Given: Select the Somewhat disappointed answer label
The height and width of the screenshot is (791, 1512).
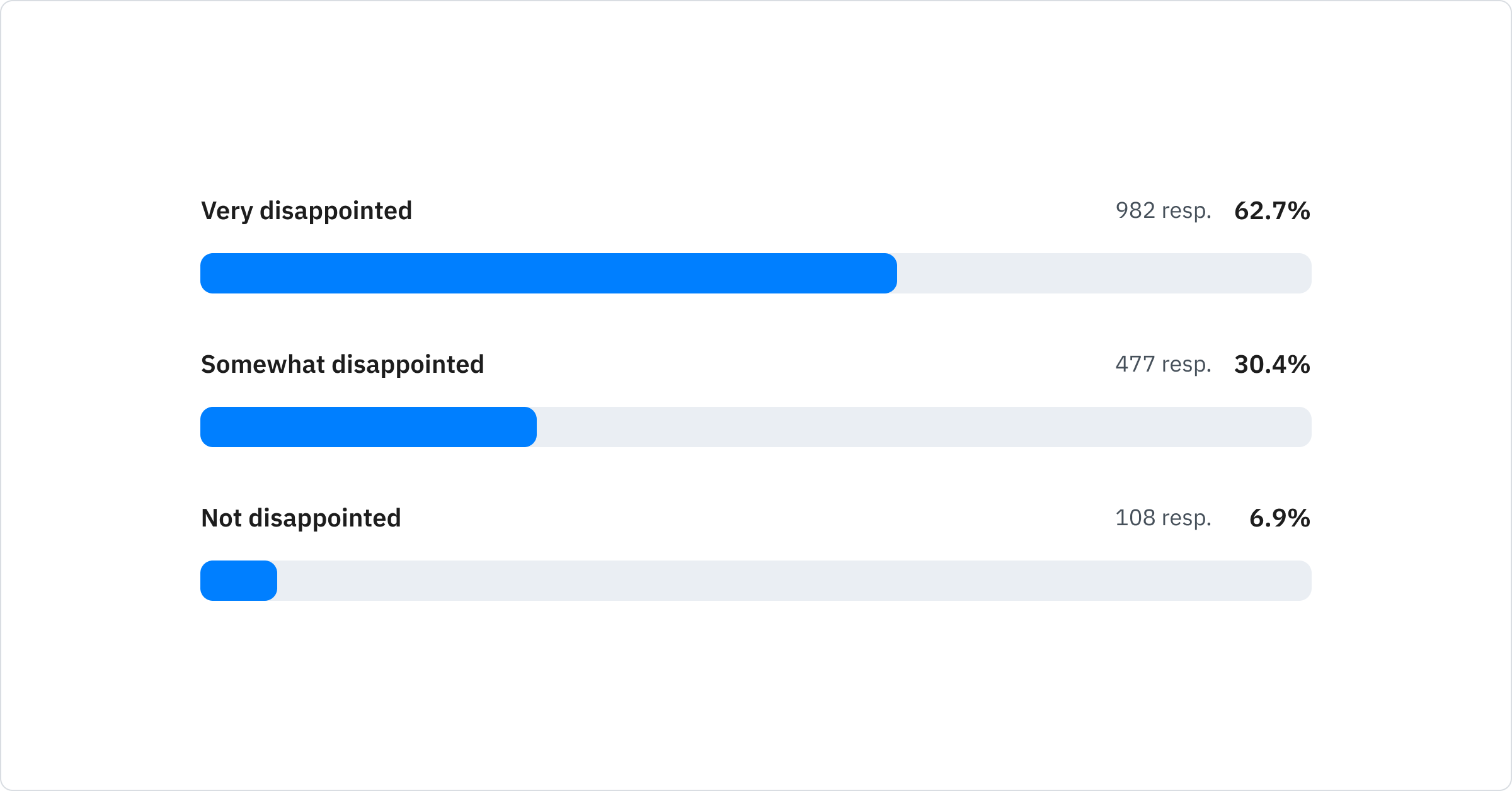Looking at the screenshot, I should point(342,365).
